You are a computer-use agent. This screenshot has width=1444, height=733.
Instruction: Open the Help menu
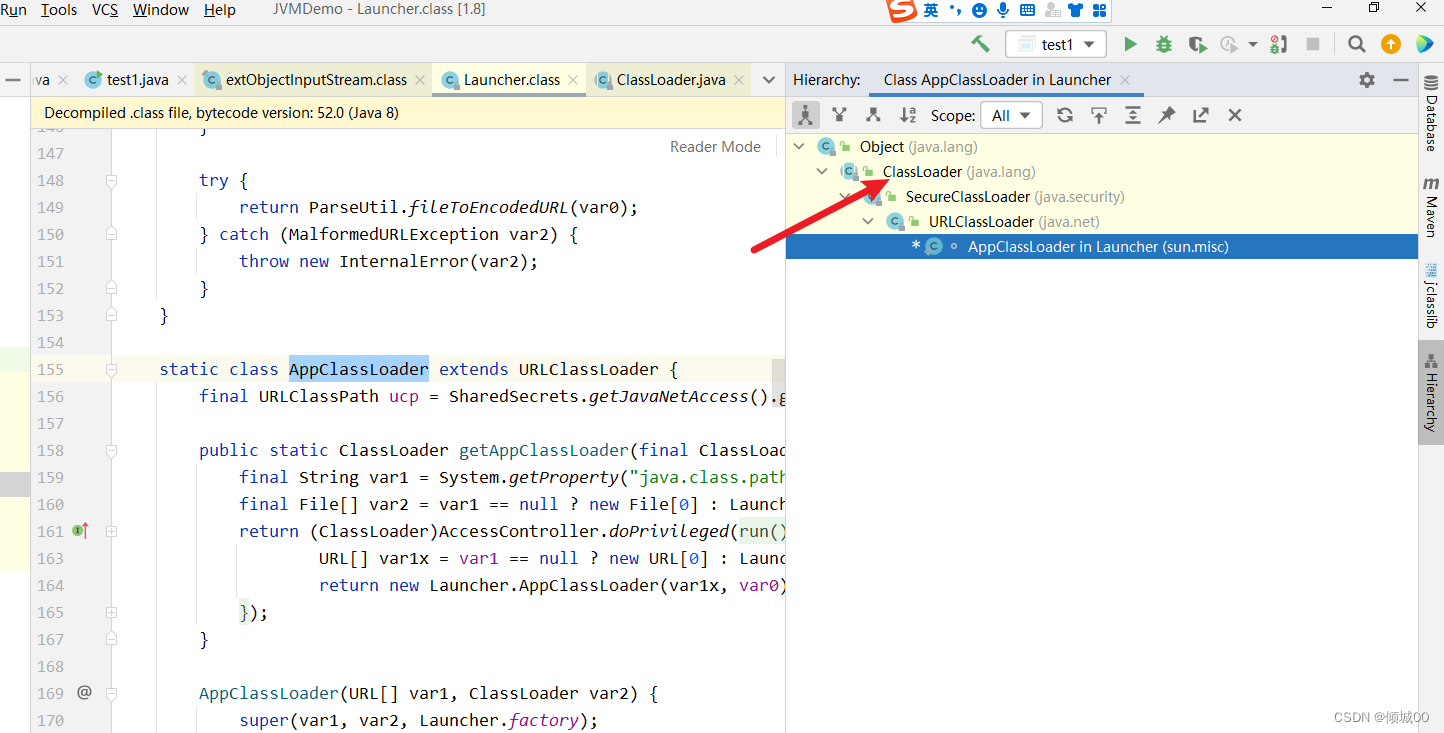(220, 10)
